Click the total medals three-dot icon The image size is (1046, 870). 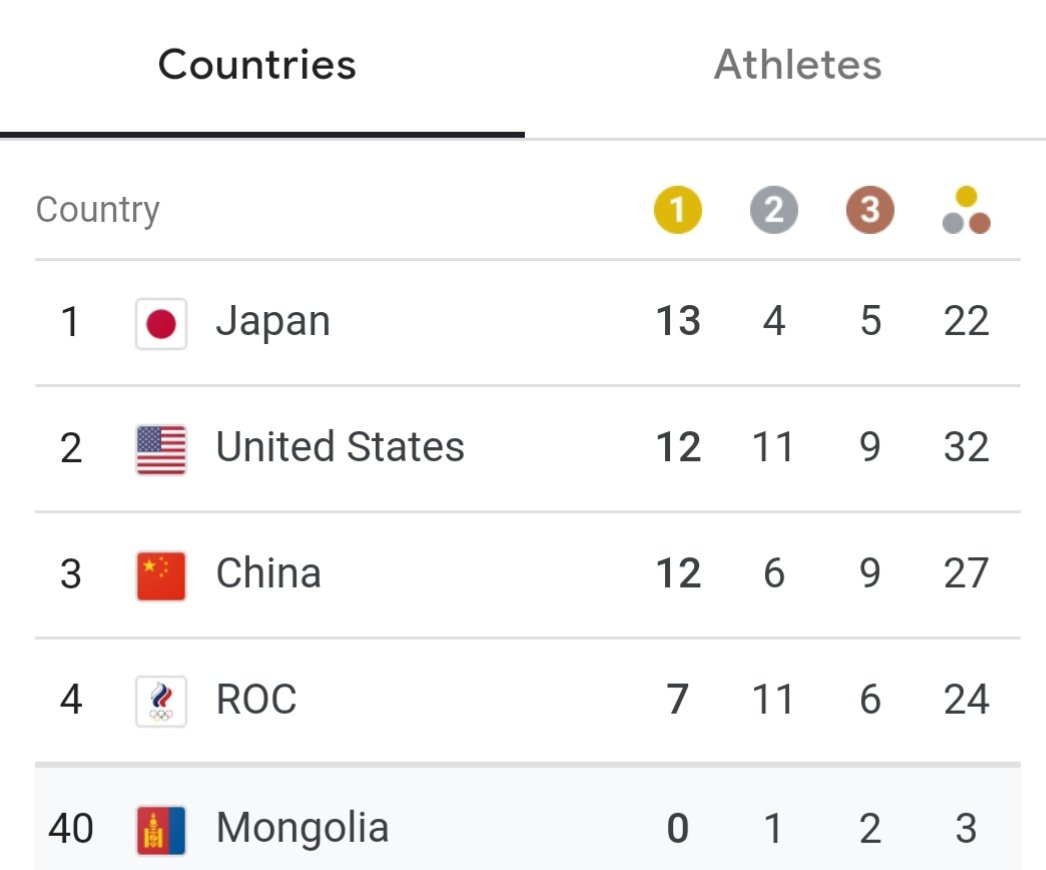pos(966,210)
